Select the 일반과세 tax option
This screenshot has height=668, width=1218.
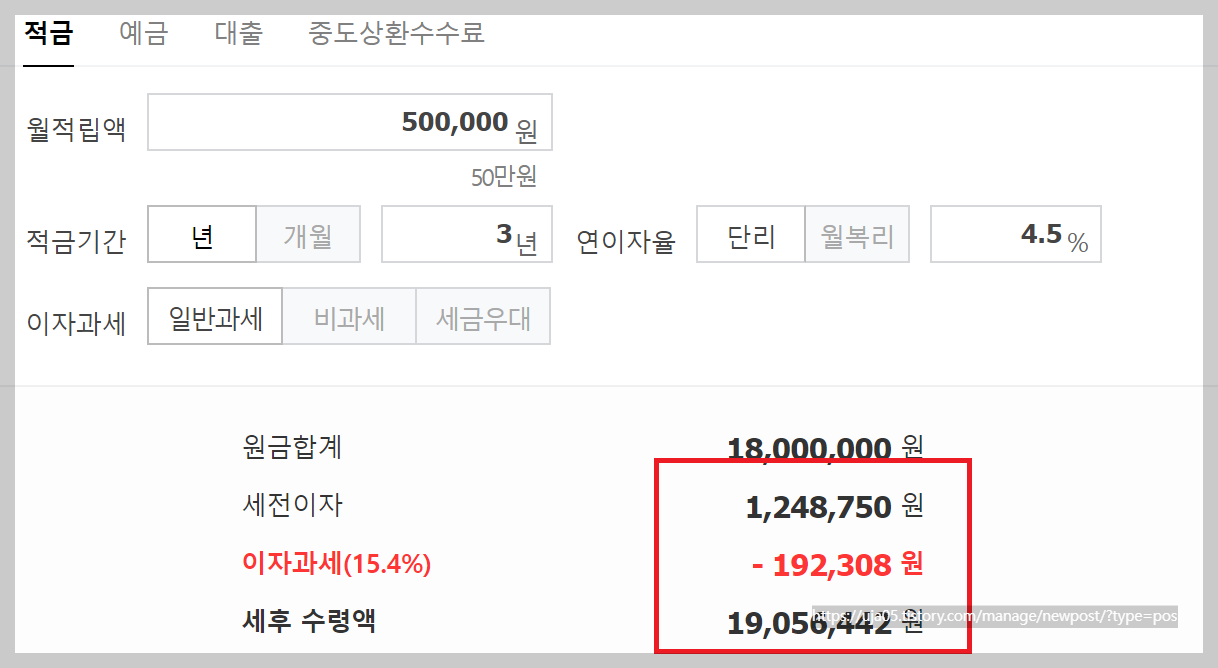click(214, 316)
